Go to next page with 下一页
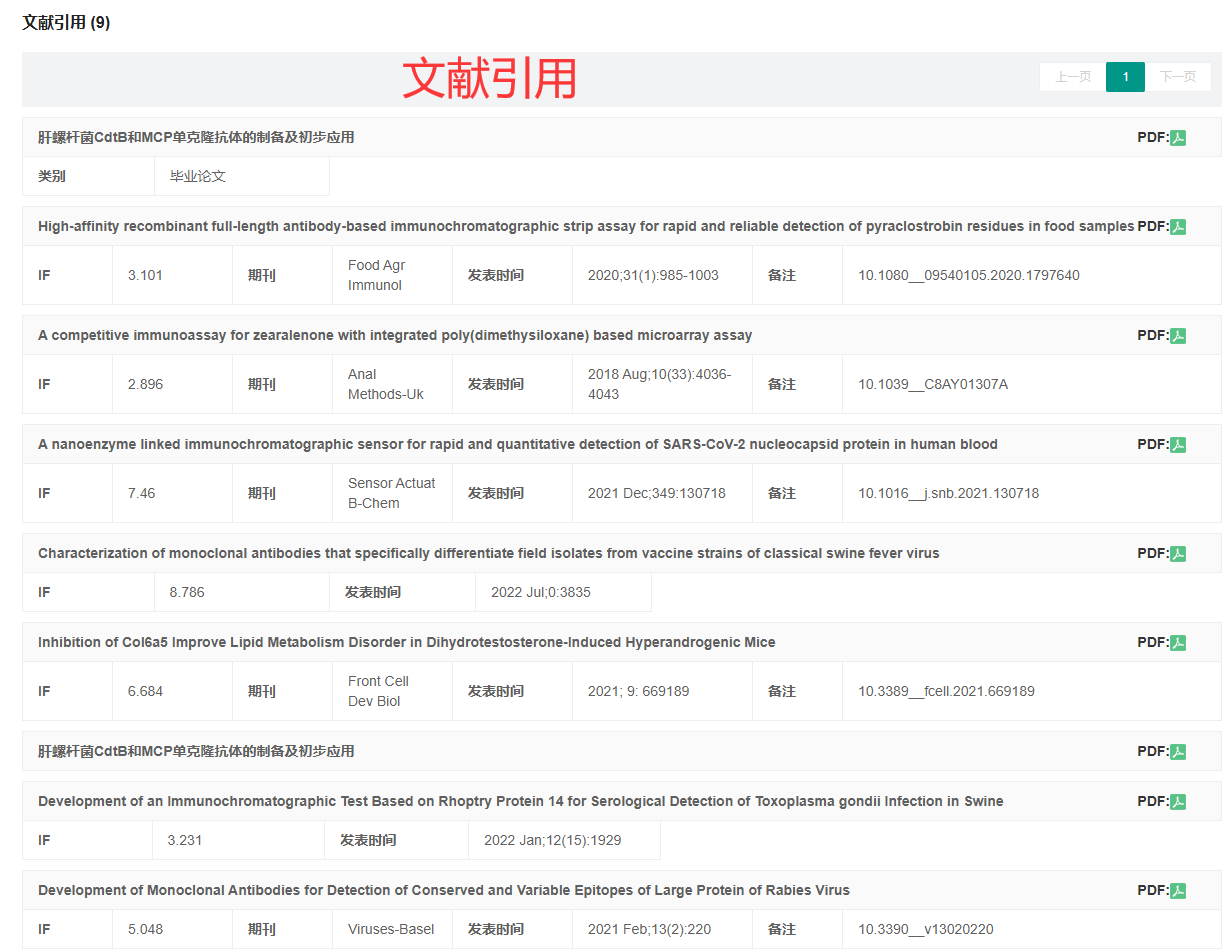 [x=1177, y=77]
